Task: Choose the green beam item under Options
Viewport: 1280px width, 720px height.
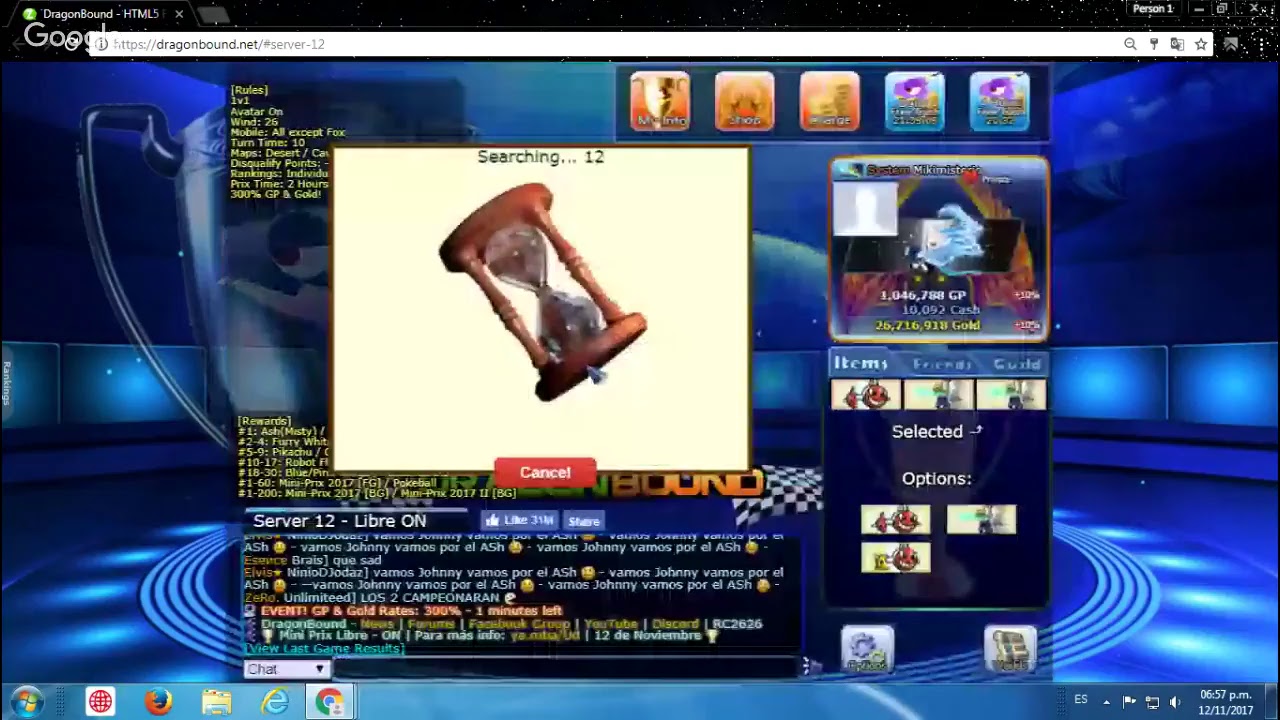Action: click(981, 520)
